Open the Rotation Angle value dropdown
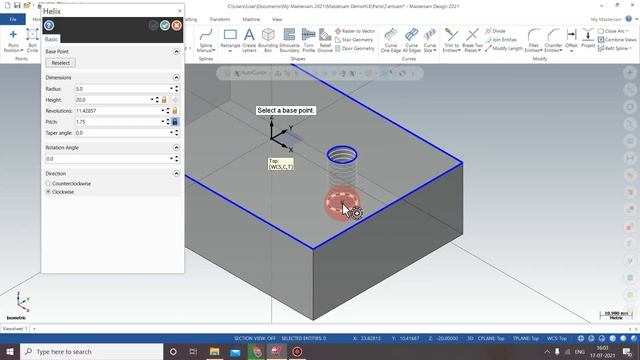Viewport: 640px width, 360px height. click(x=171, y=159)
